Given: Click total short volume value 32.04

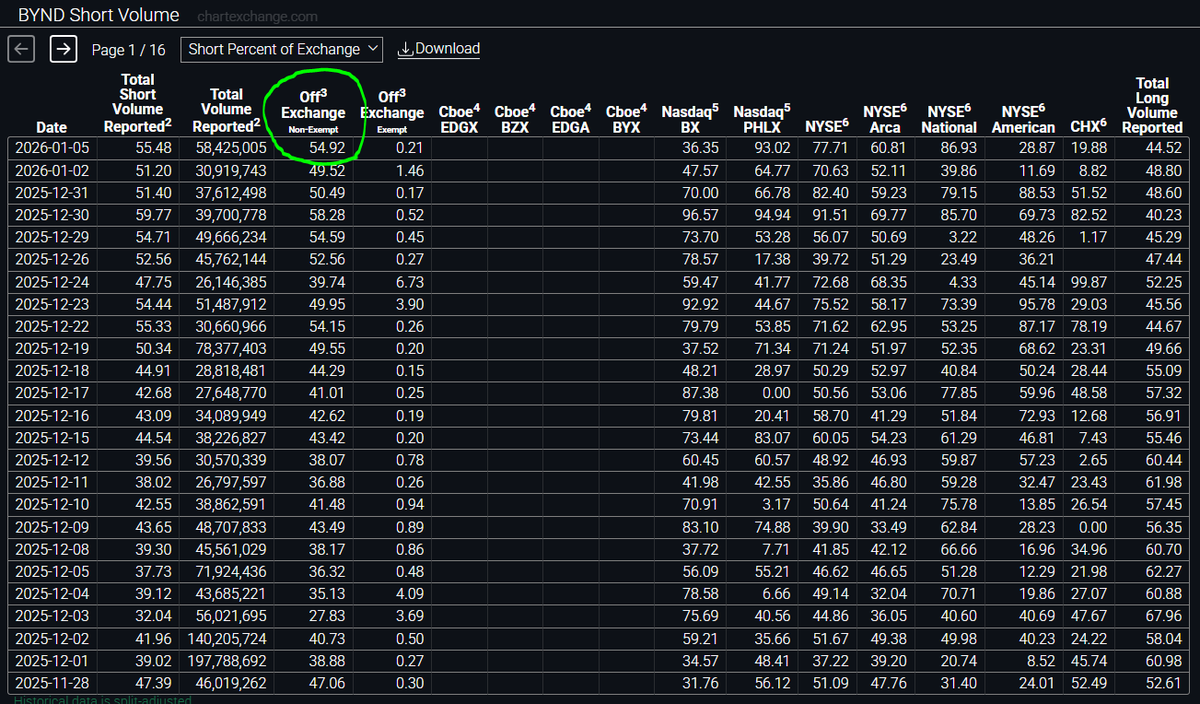Looking at the screenshot, I should [x=152, y=615].
